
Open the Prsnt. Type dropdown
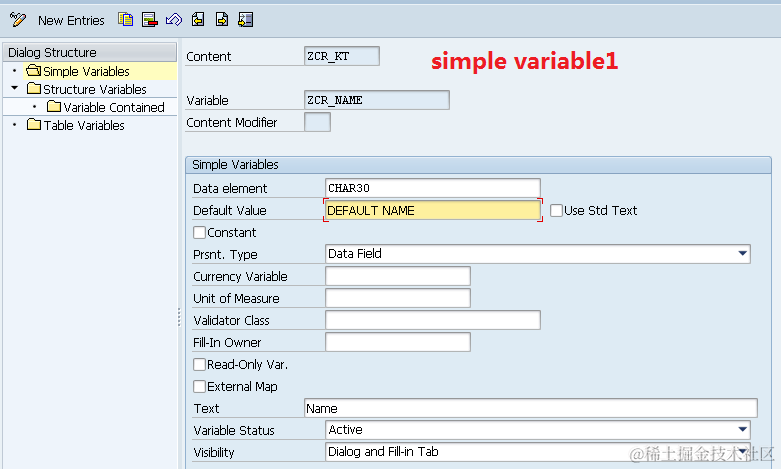point(742,253)
